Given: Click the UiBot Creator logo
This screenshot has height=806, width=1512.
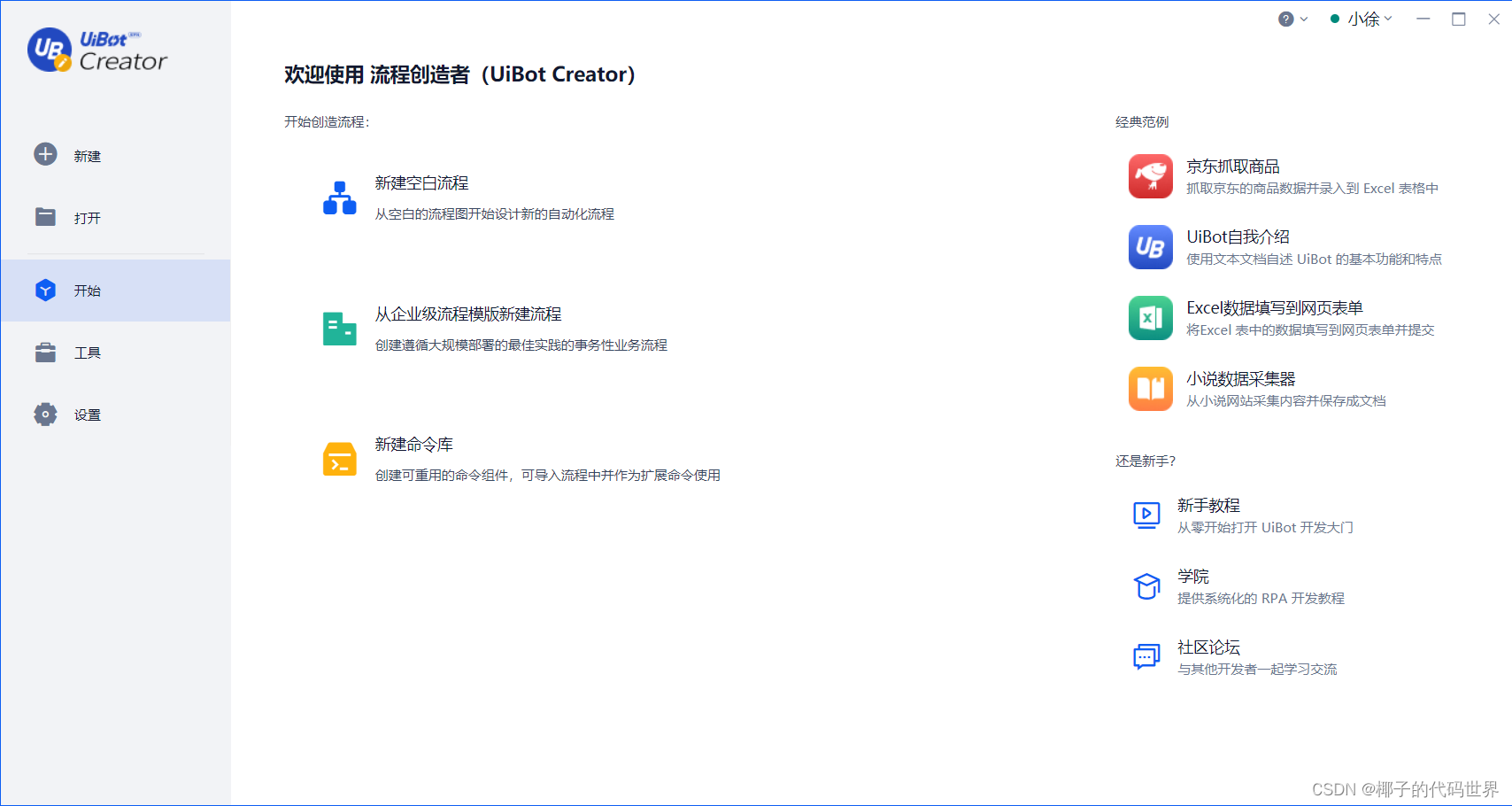Looking at the screenshot, I should (x=96, y=50).
